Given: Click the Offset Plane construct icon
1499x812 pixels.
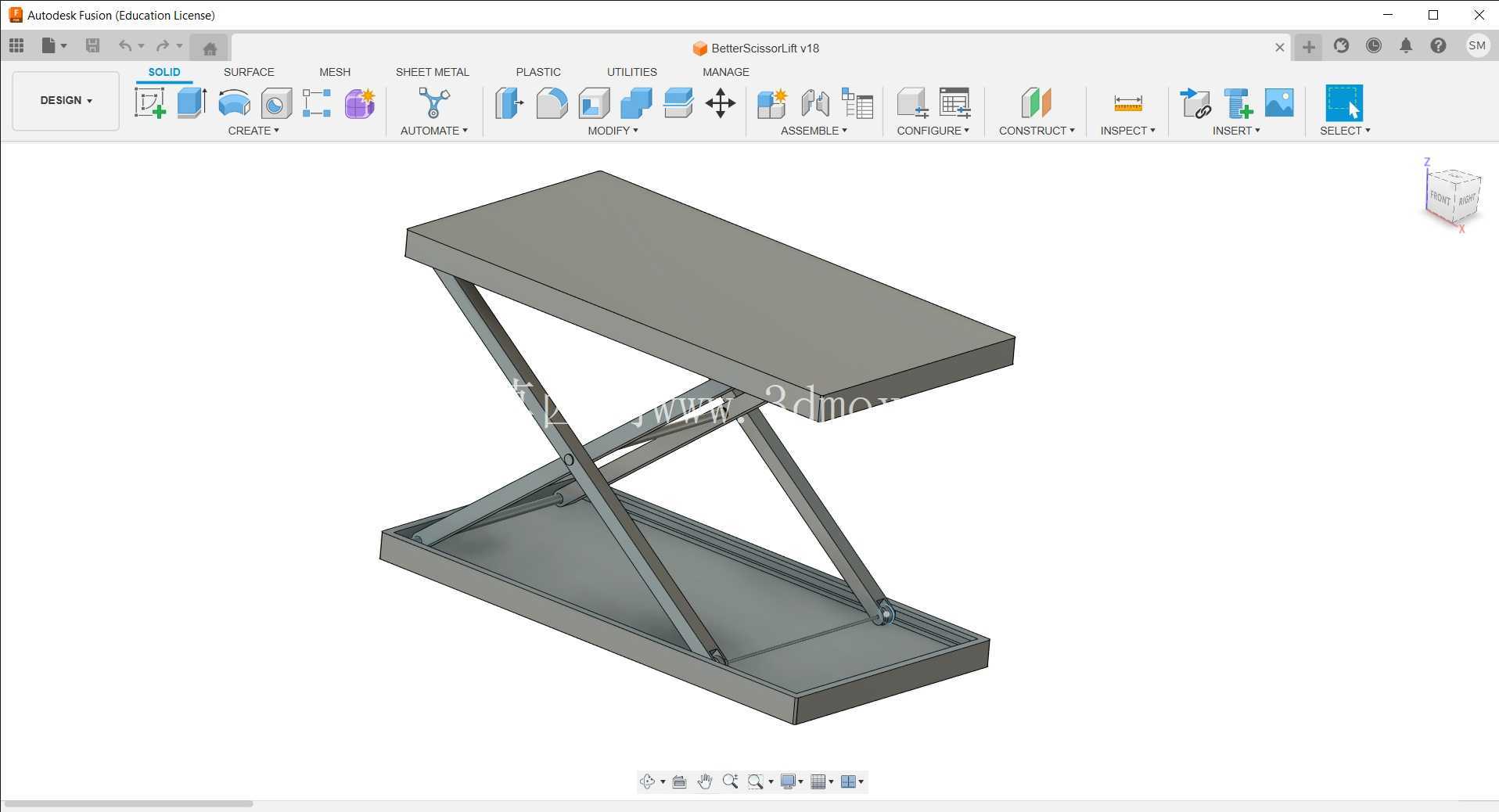Looking at the screenshot, I should tap(1037, 102).
